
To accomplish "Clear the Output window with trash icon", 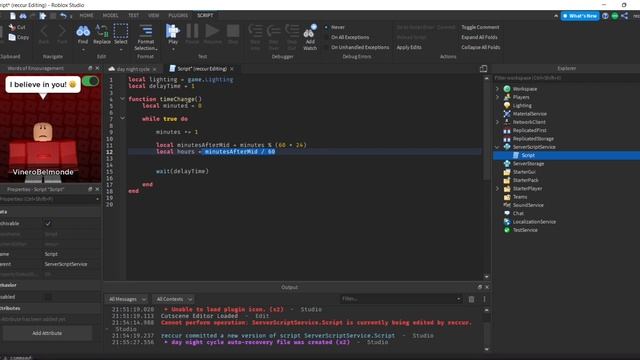I will 471,299.
